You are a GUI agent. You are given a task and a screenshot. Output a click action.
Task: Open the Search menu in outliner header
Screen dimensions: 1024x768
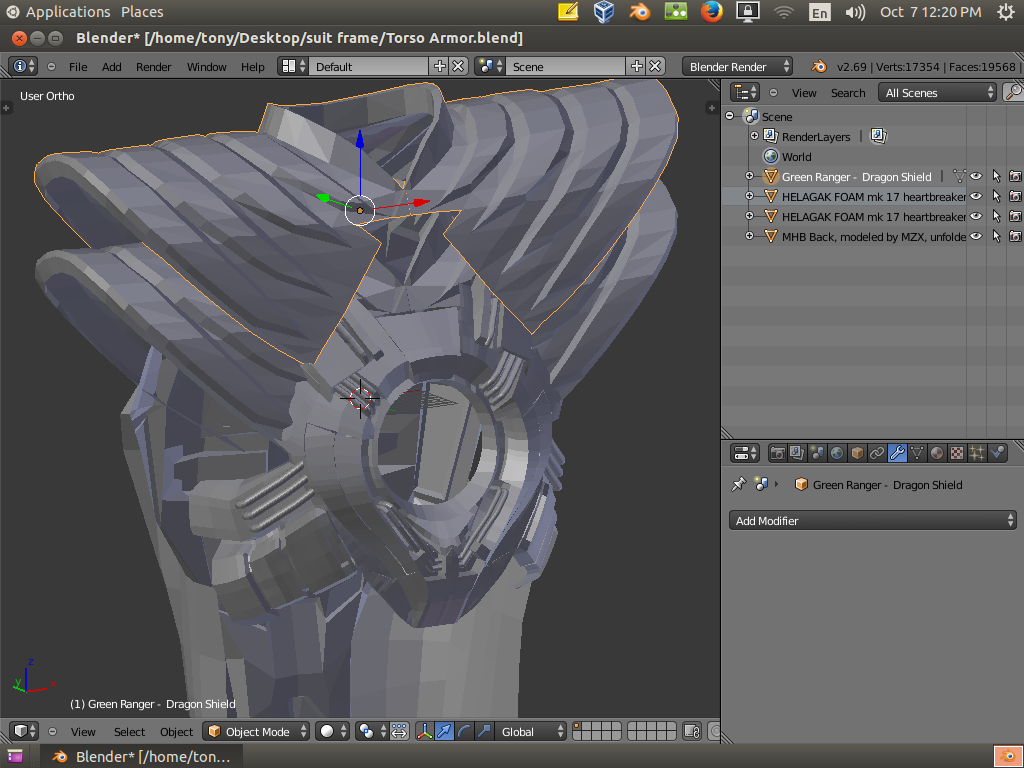848,93
